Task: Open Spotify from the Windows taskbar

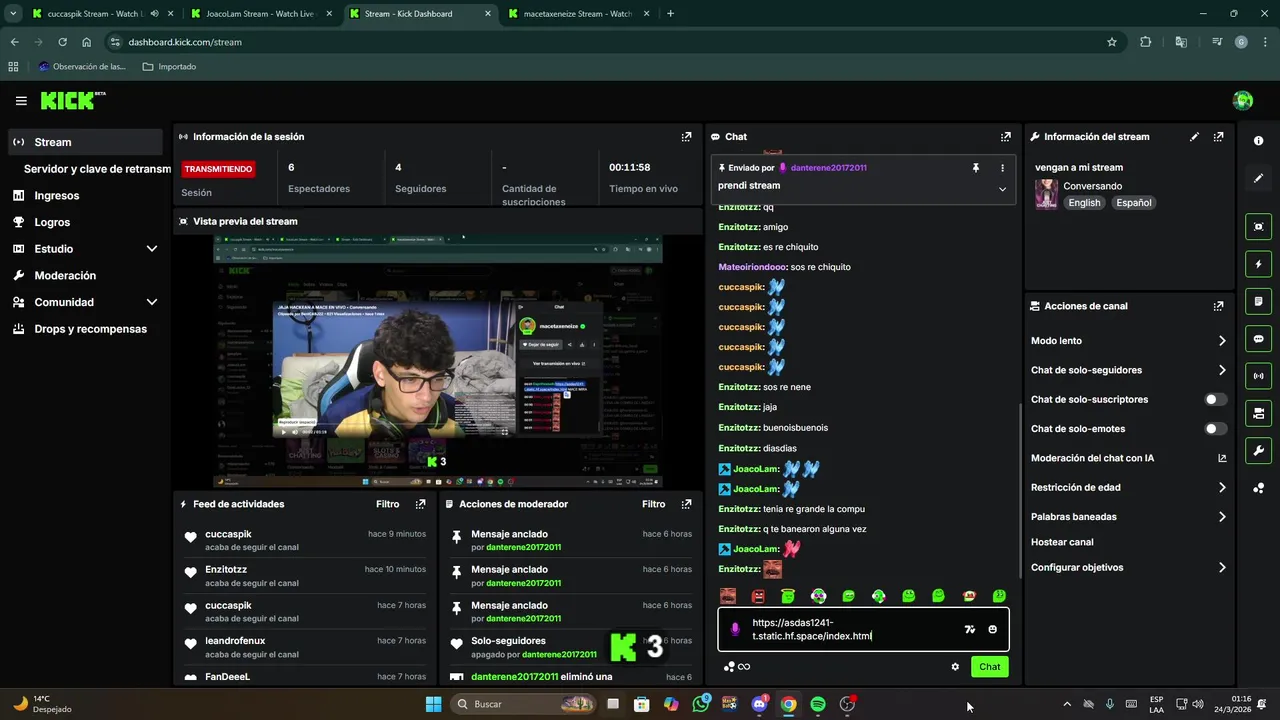Action: tap(818, 704)
